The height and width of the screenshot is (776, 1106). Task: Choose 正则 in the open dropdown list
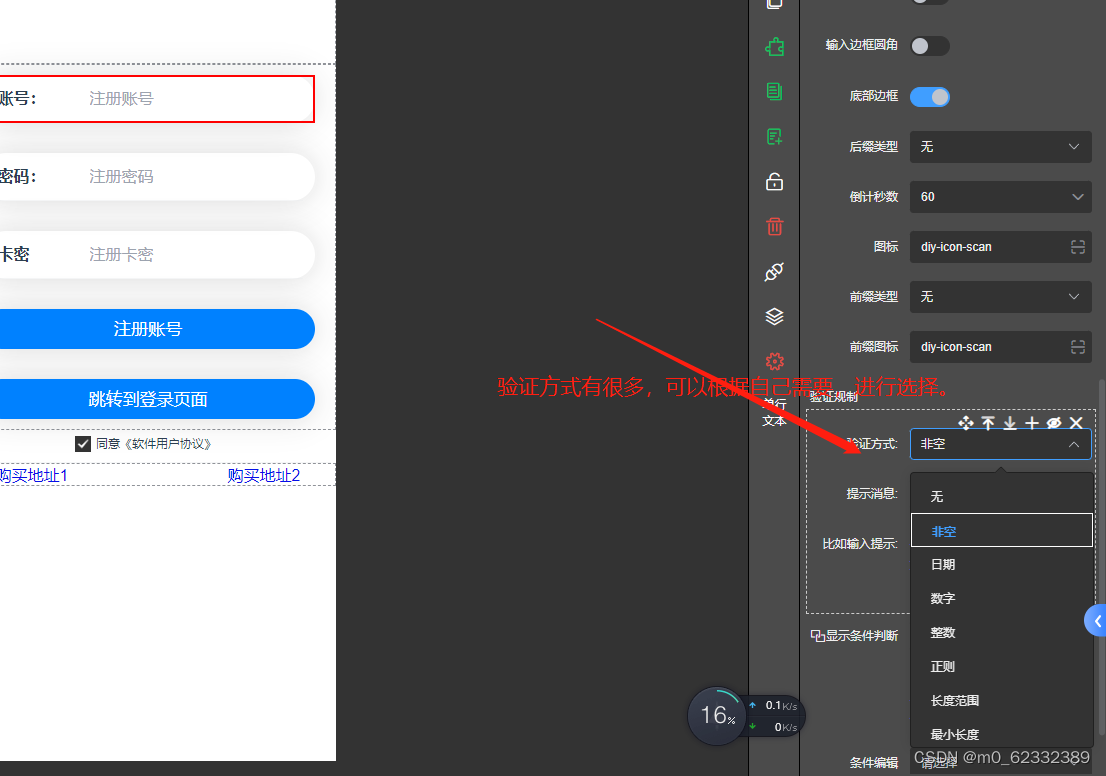[x=943, y=666]
